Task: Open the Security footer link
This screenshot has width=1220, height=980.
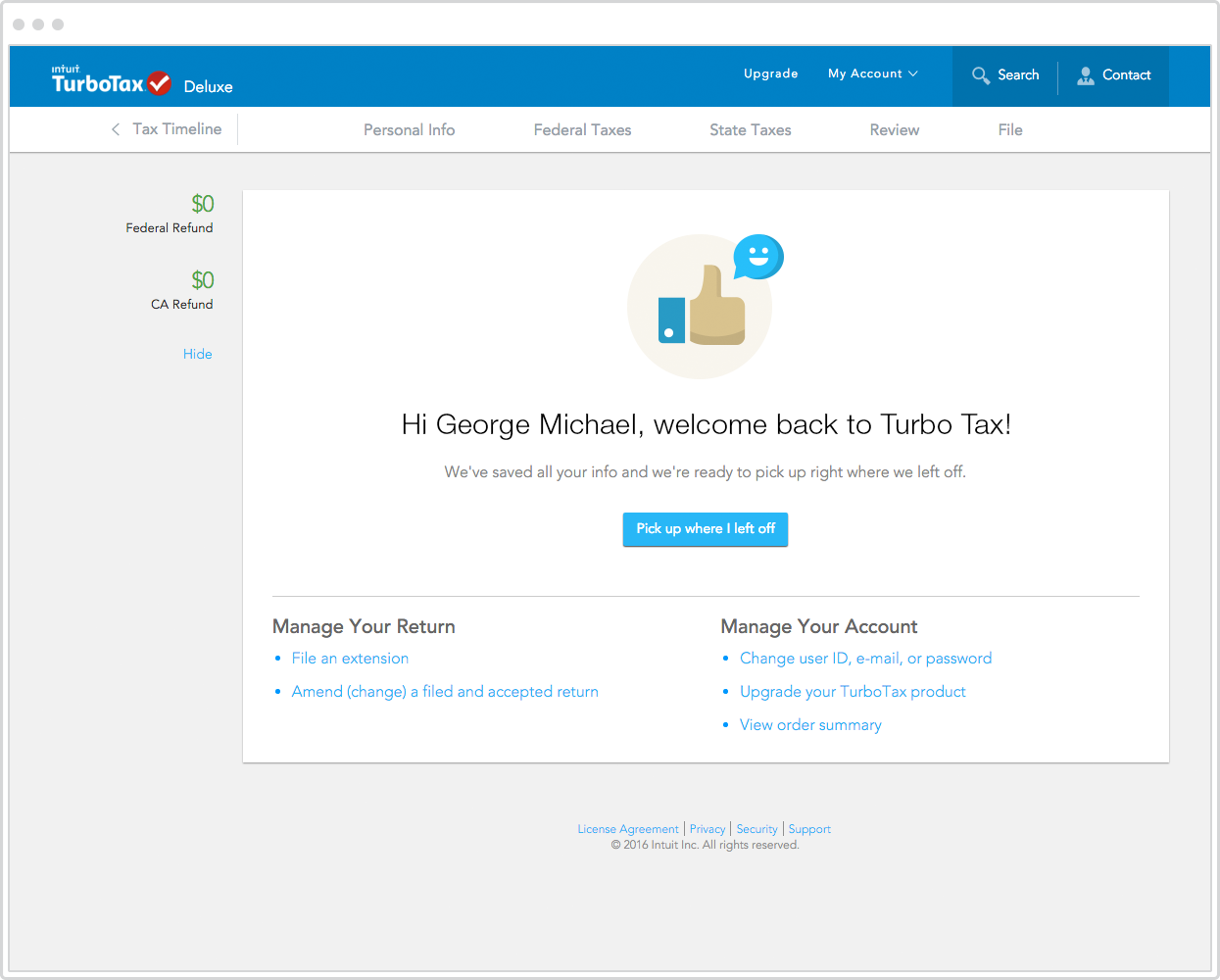Action: point(756,829)
